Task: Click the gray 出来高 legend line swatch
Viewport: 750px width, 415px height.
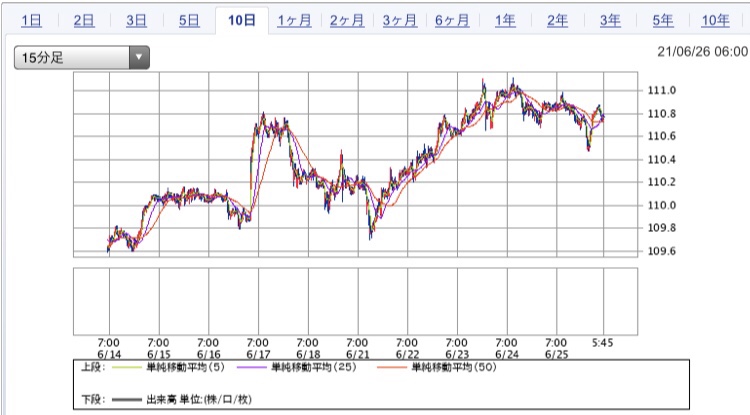Action: point(127,400)
